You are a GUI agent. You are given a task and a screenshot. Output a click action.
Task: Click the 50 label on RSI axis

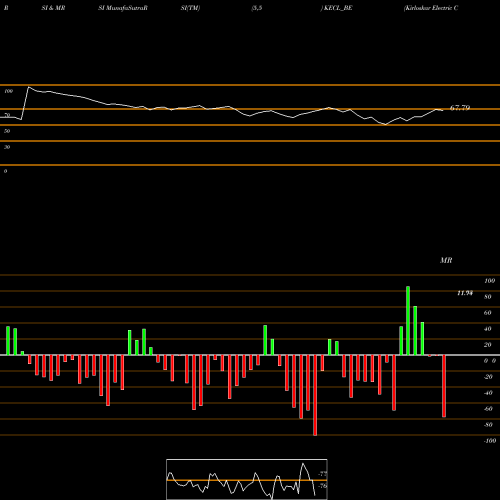7,131
